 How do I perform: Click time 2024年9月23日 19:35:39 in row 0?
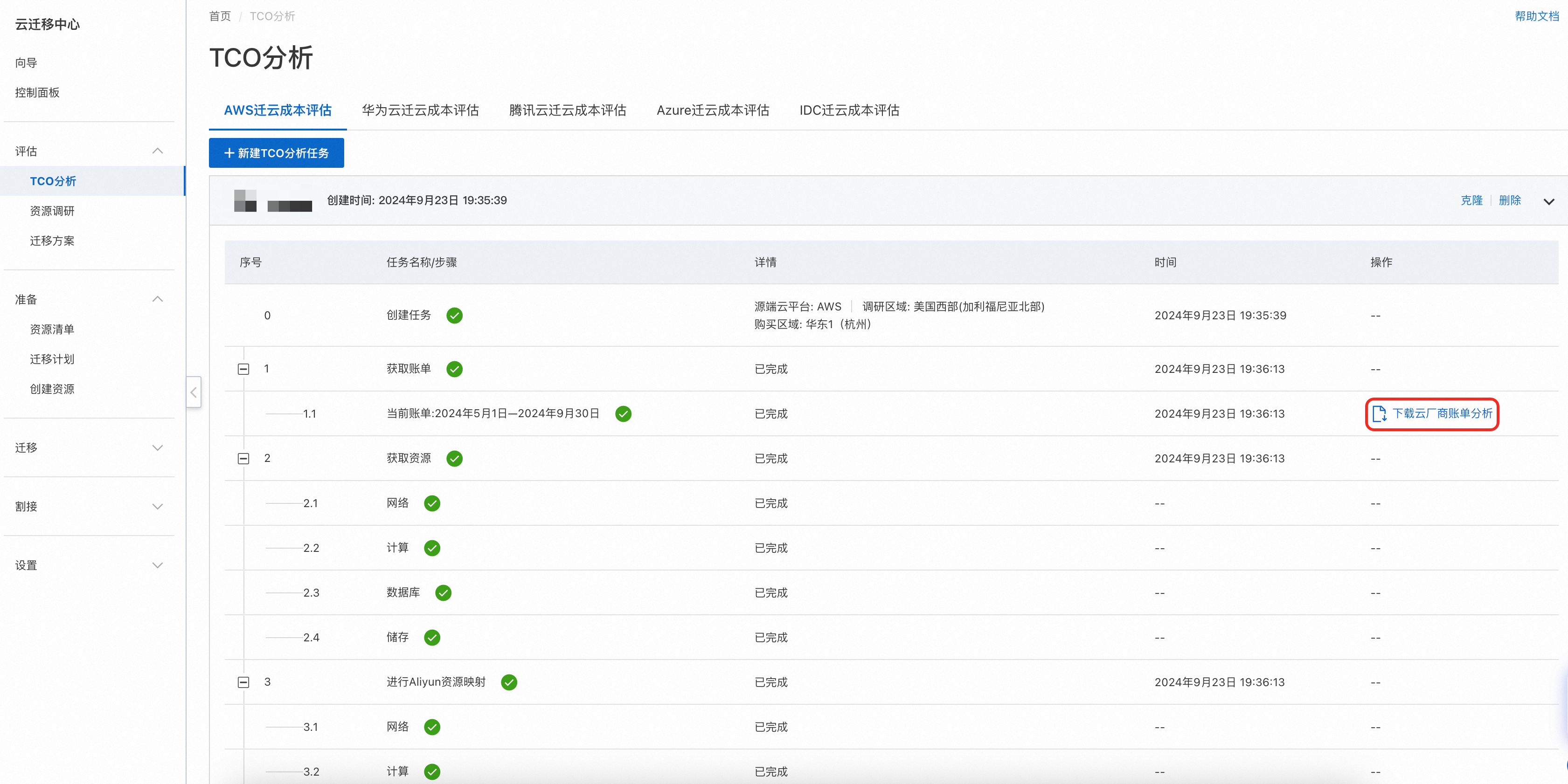[1221, 316]
